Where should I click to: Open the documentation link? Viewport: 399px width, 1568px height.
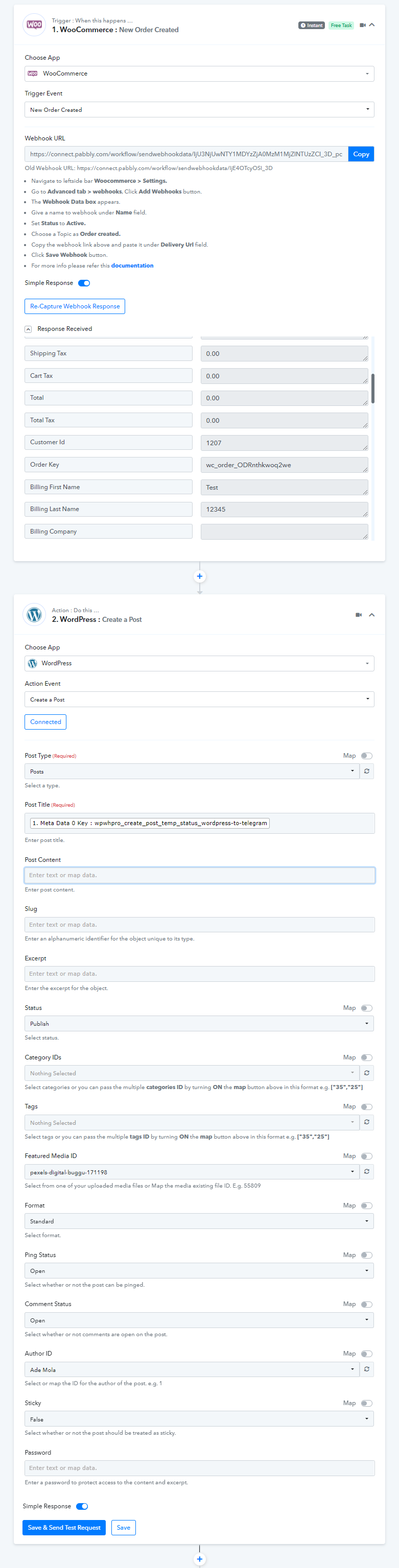132,266
